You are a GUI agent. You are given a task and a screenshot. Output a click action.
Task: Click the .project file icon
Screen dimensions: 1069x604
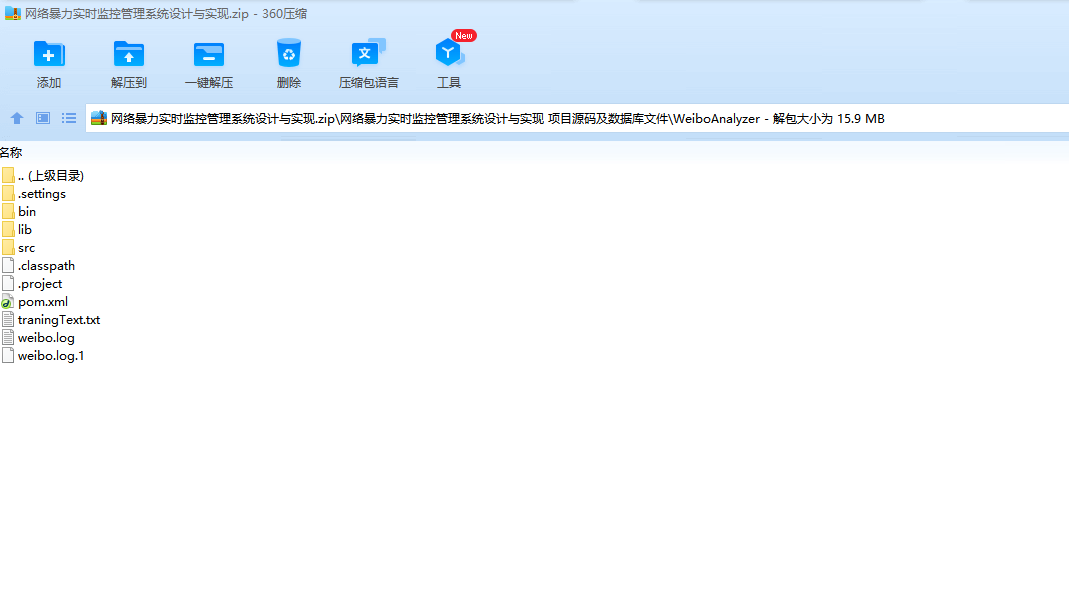[7, 284]
